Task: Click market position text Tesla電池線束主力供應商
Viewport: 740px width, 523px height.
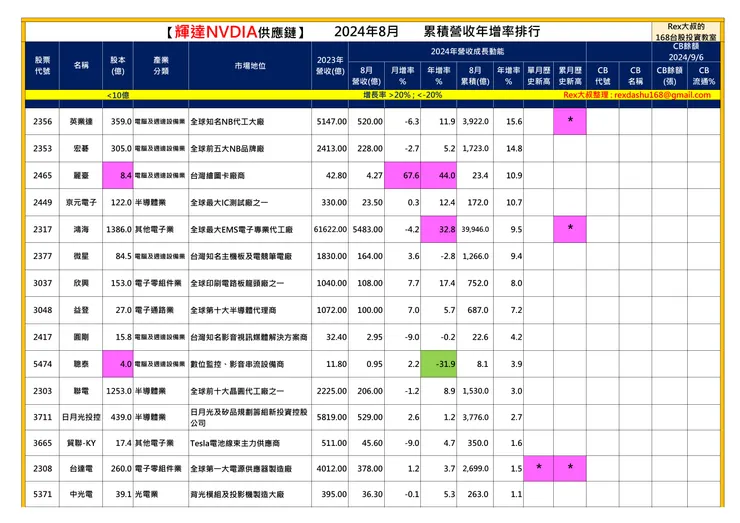Action: [235, 443]
